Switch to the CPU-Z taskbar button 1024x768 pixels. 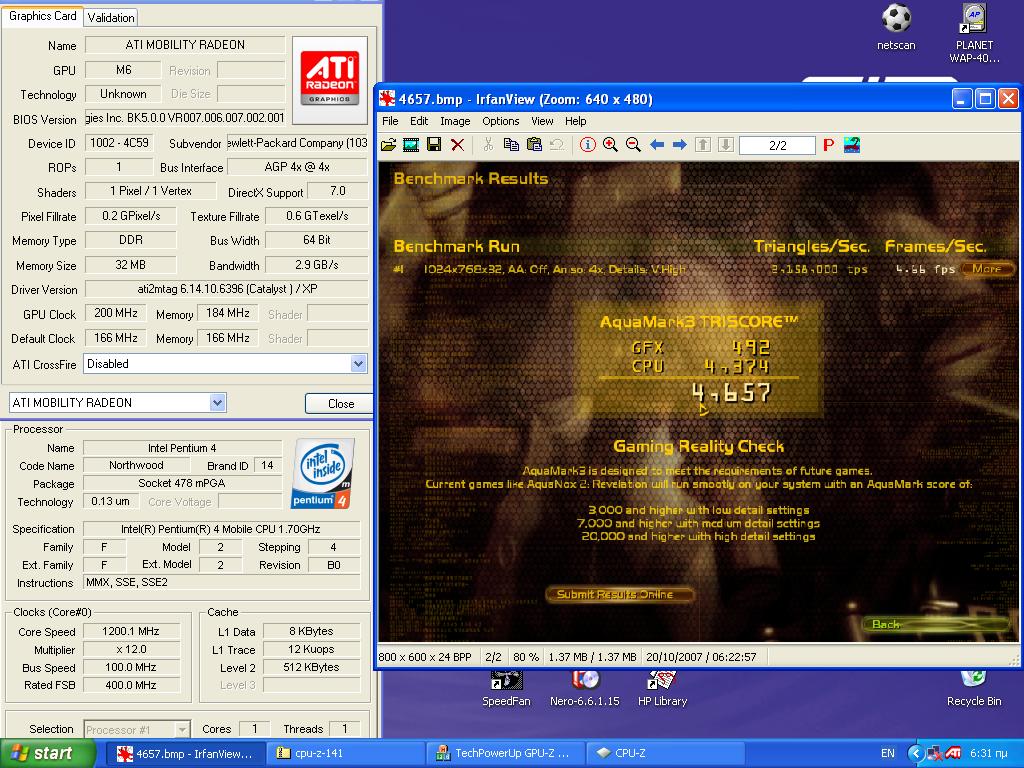(x=665, y=753)
